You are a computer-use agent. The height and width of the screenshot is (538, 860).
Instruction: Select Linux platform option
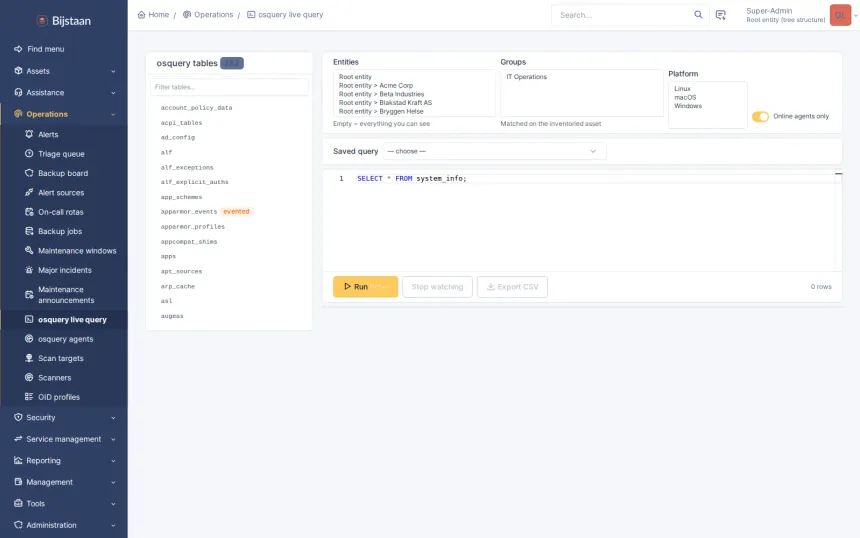click(x=682, y=88)
